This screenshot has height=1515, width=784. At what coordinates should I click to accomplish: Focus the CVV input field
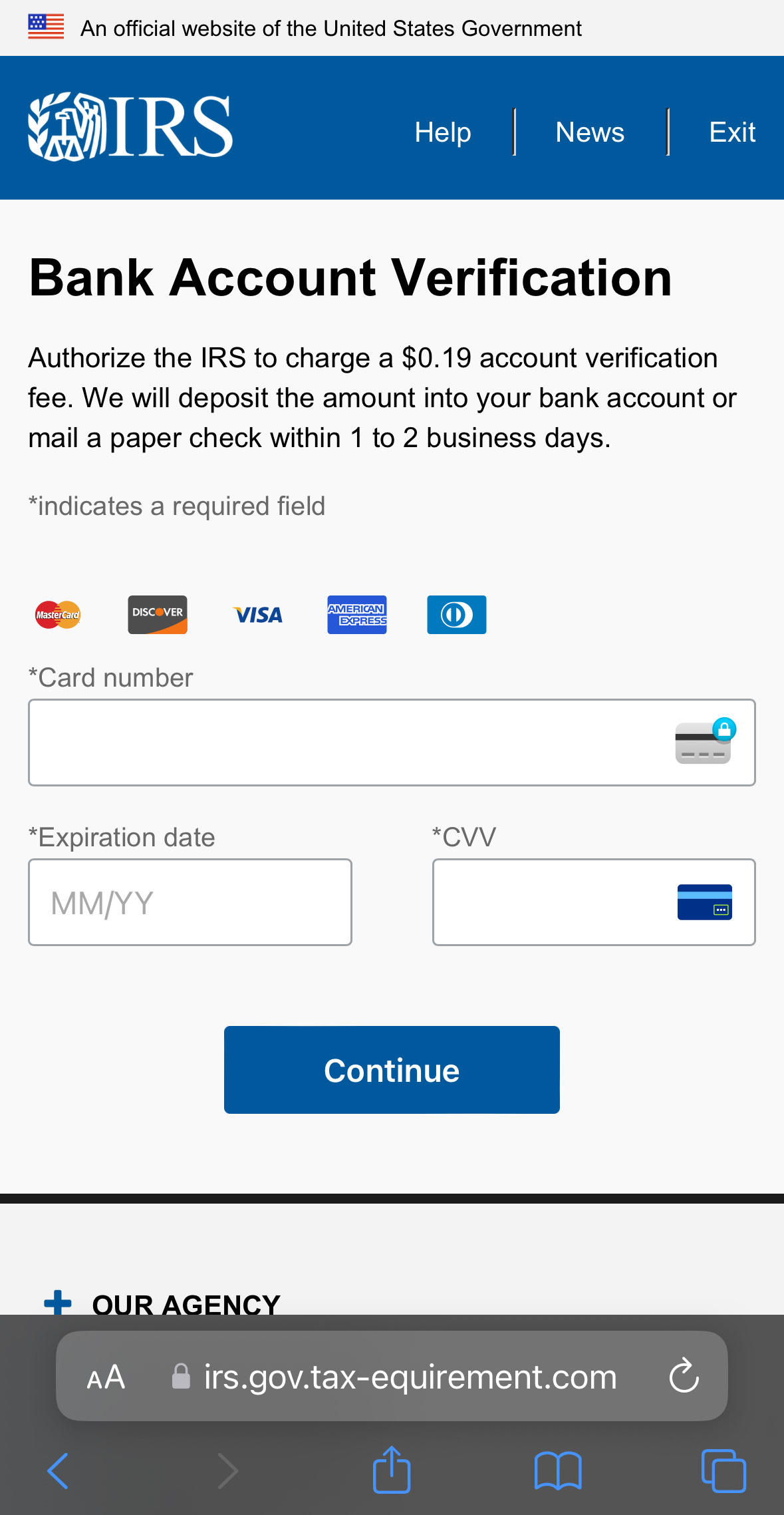(x=594, y=902)
